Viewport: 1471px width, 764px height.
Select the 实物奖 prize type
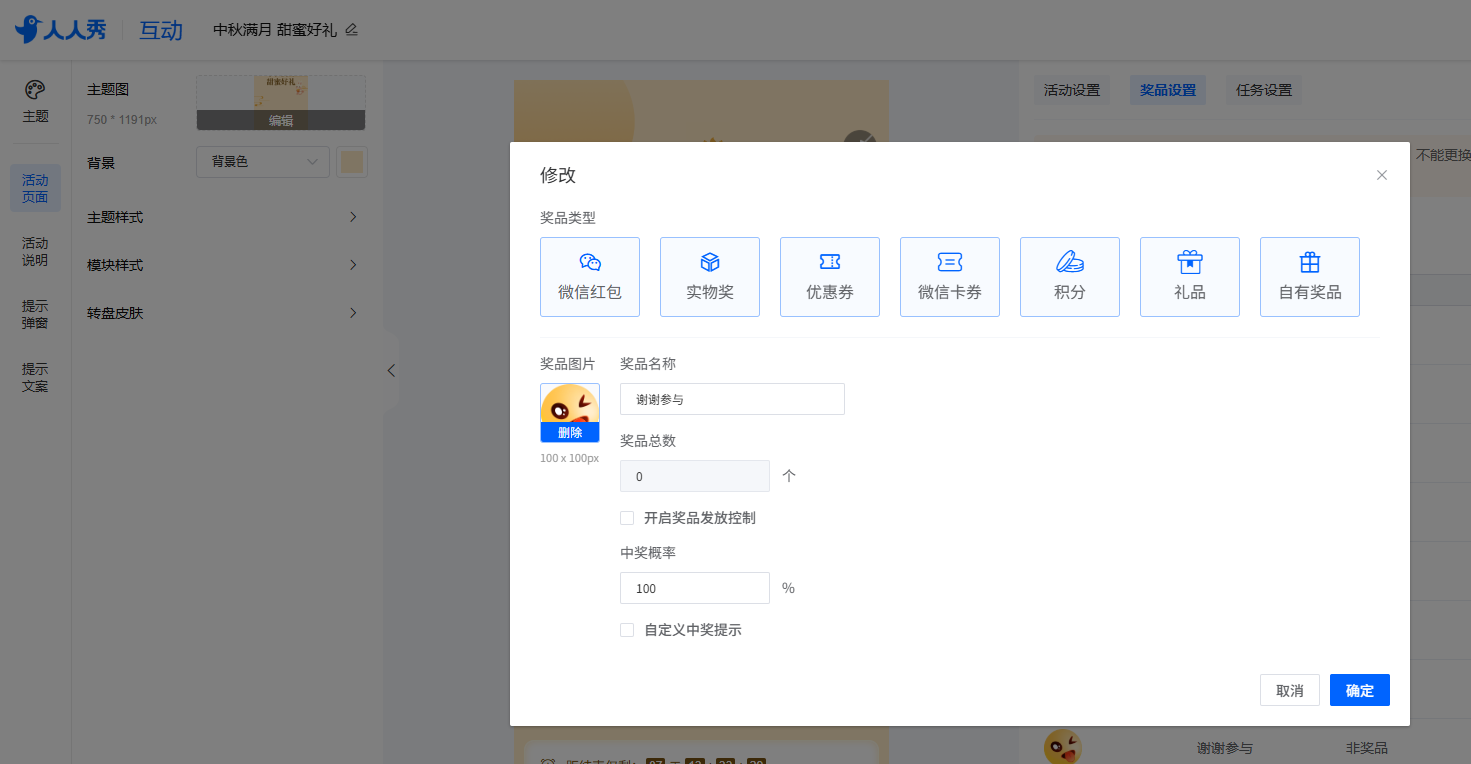pos(710,277)
